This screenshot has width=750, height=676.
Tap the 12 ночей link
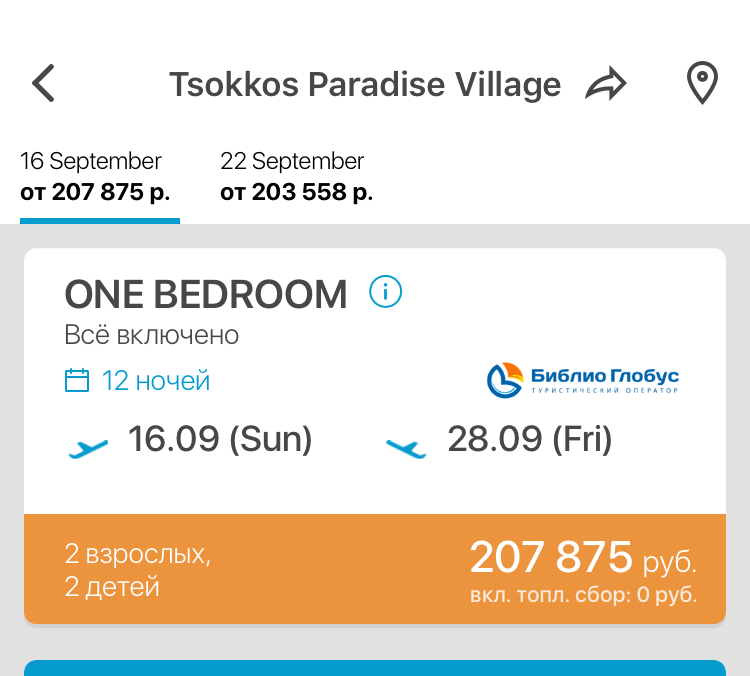[156, 381]
